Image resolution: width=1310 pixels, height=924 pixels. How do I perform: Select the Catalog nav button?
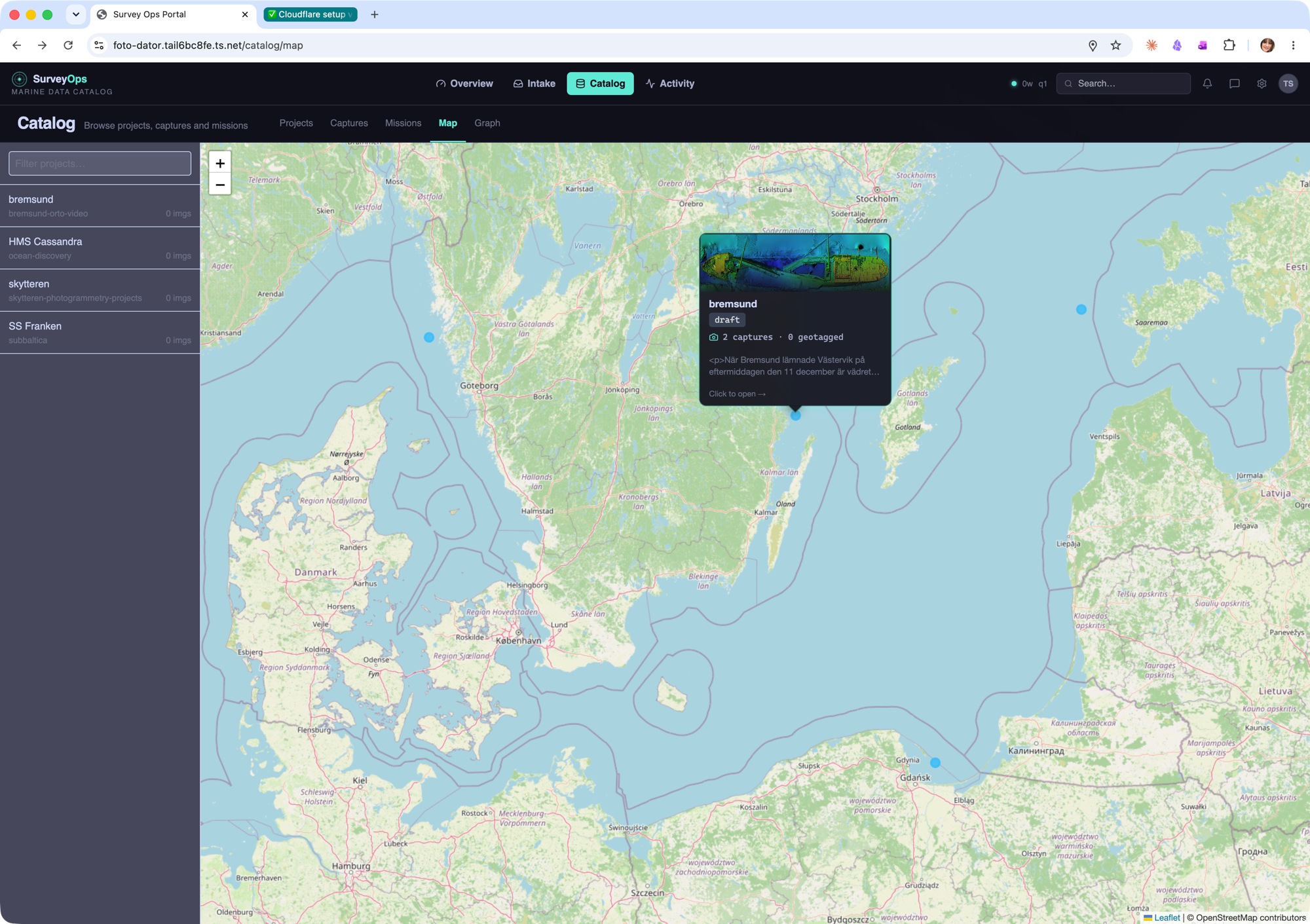600,84
